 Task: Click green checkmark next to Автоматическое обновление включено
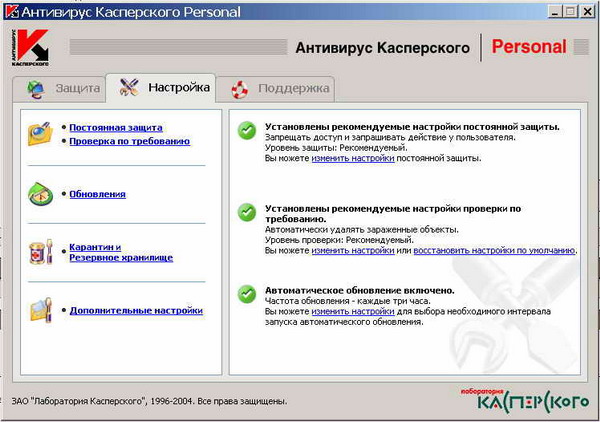(247, 294)
